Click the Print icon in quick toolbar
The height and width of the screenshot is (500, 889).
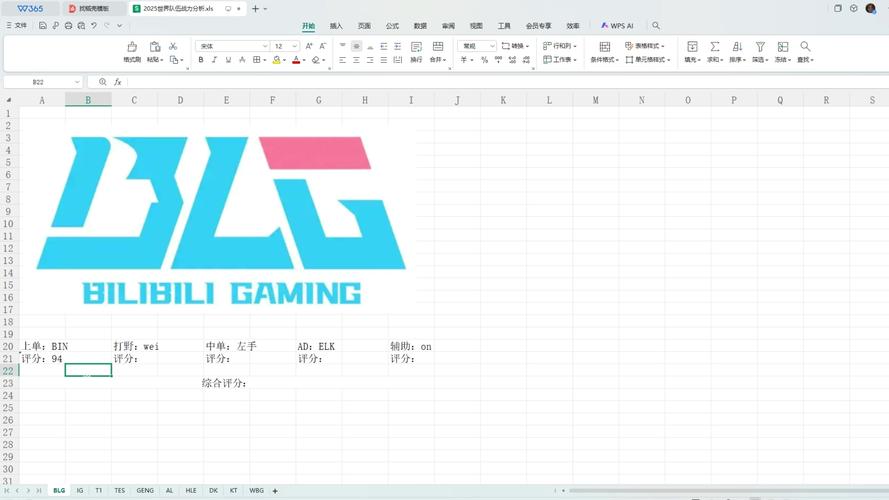click(x=69, y=26)
